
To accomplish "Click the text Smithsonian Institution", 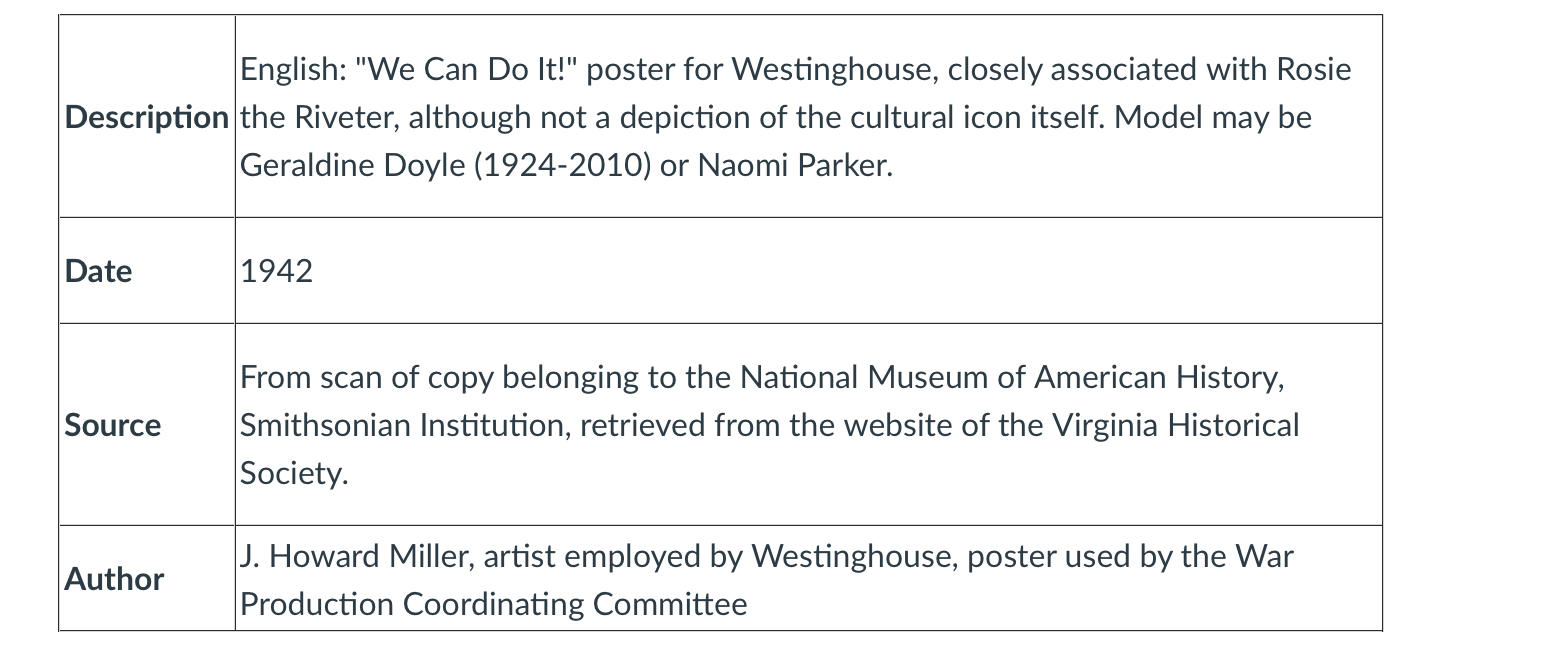I will [405, 425].
